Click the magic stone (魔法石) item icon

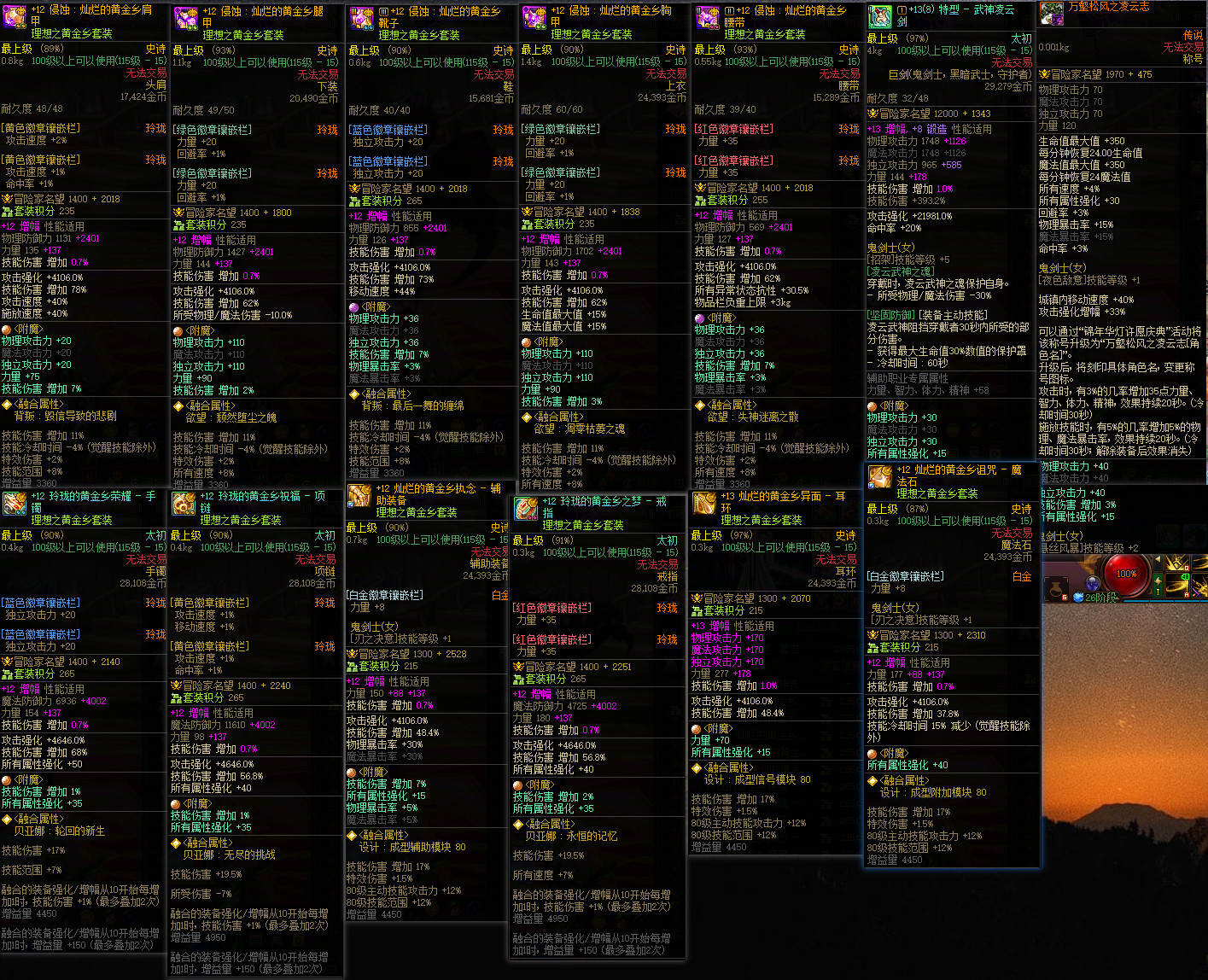click(881, 478)
